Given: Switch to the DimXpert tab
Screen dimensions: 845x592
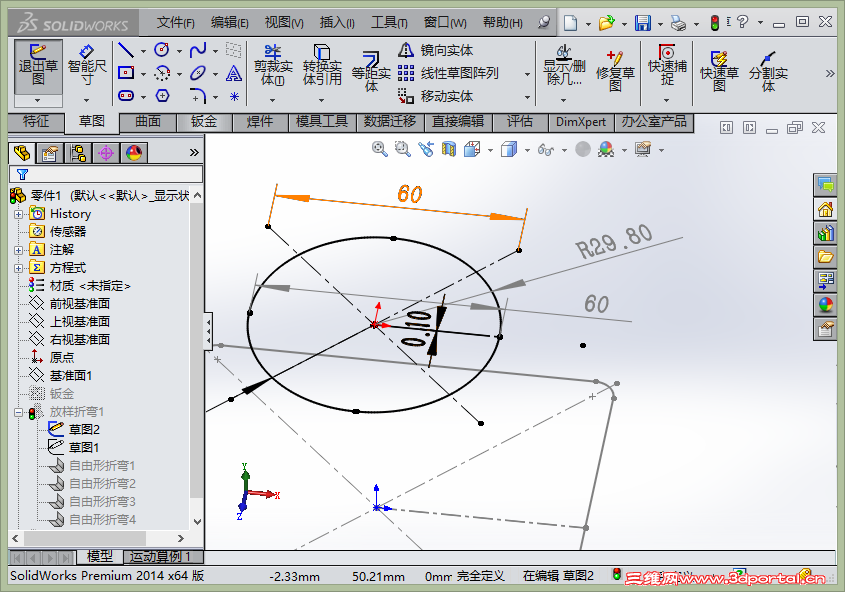Looking at the screenshot, I should point(581,122).
